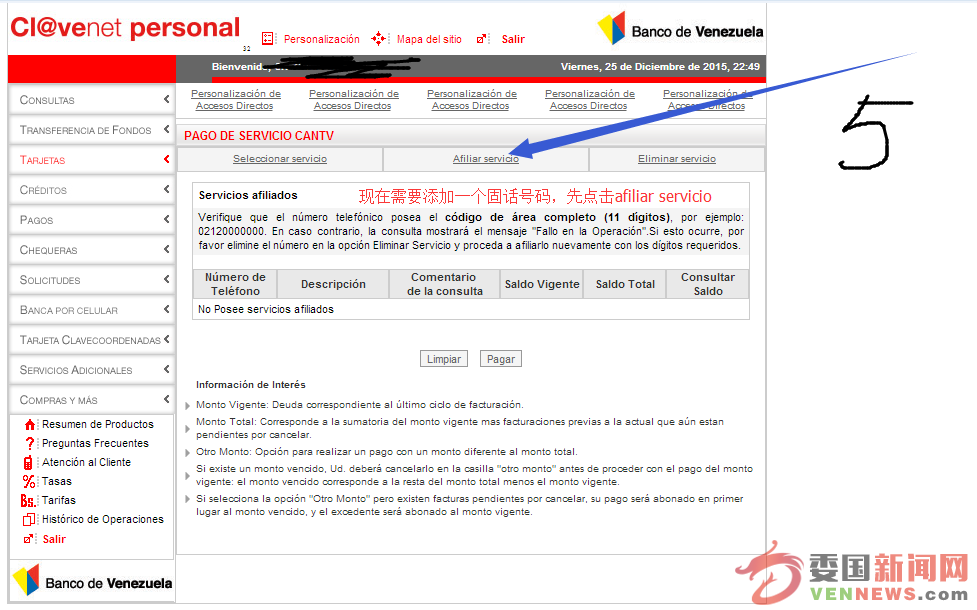Click the Cl@venet personal logo
The width and height of the screenshot is (977, 610).
pyautogui.click(x=125, y=28)
